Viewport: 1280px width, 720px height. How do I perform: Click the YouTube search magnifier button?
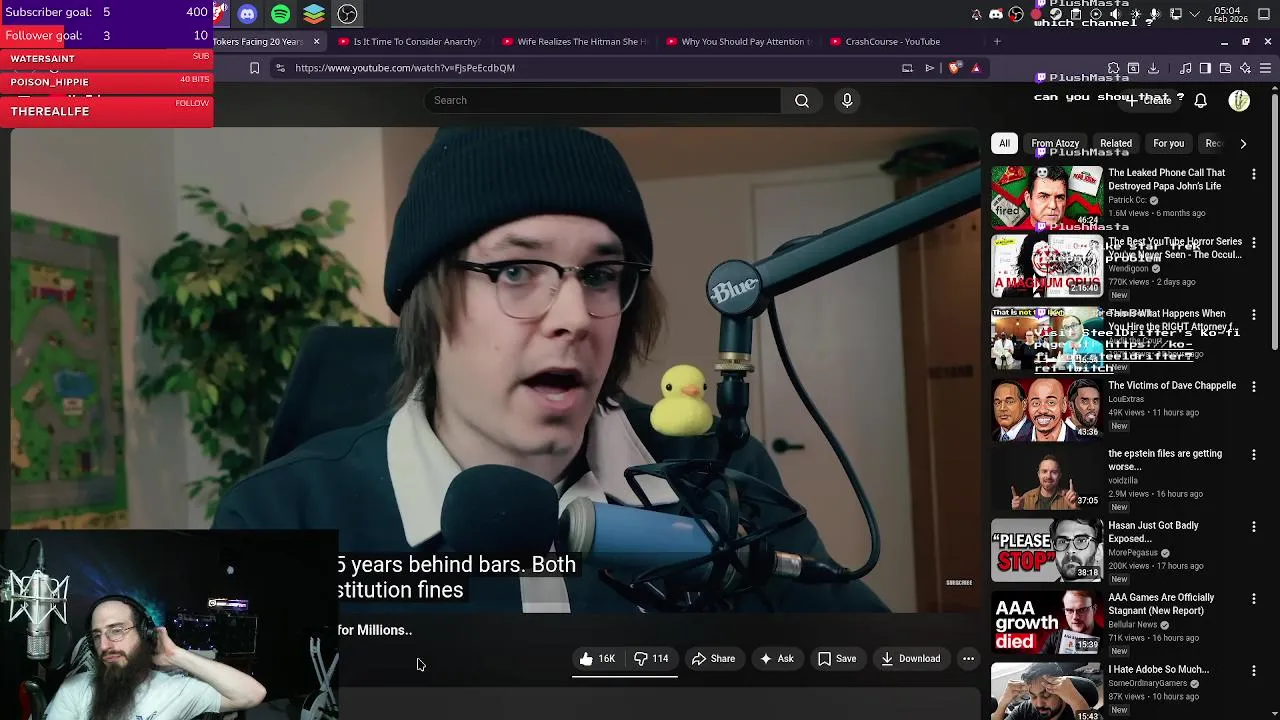(x=802, y=100)
